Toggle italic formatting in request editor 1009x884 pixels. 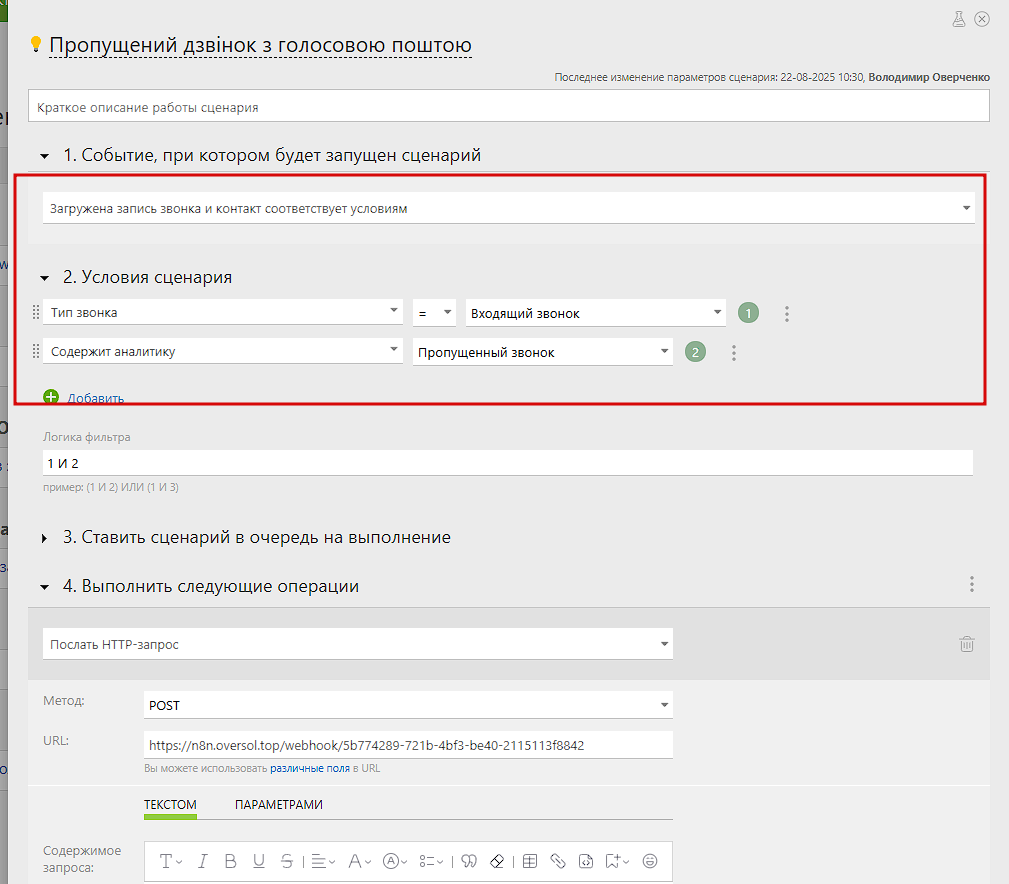tap(203, 861)
